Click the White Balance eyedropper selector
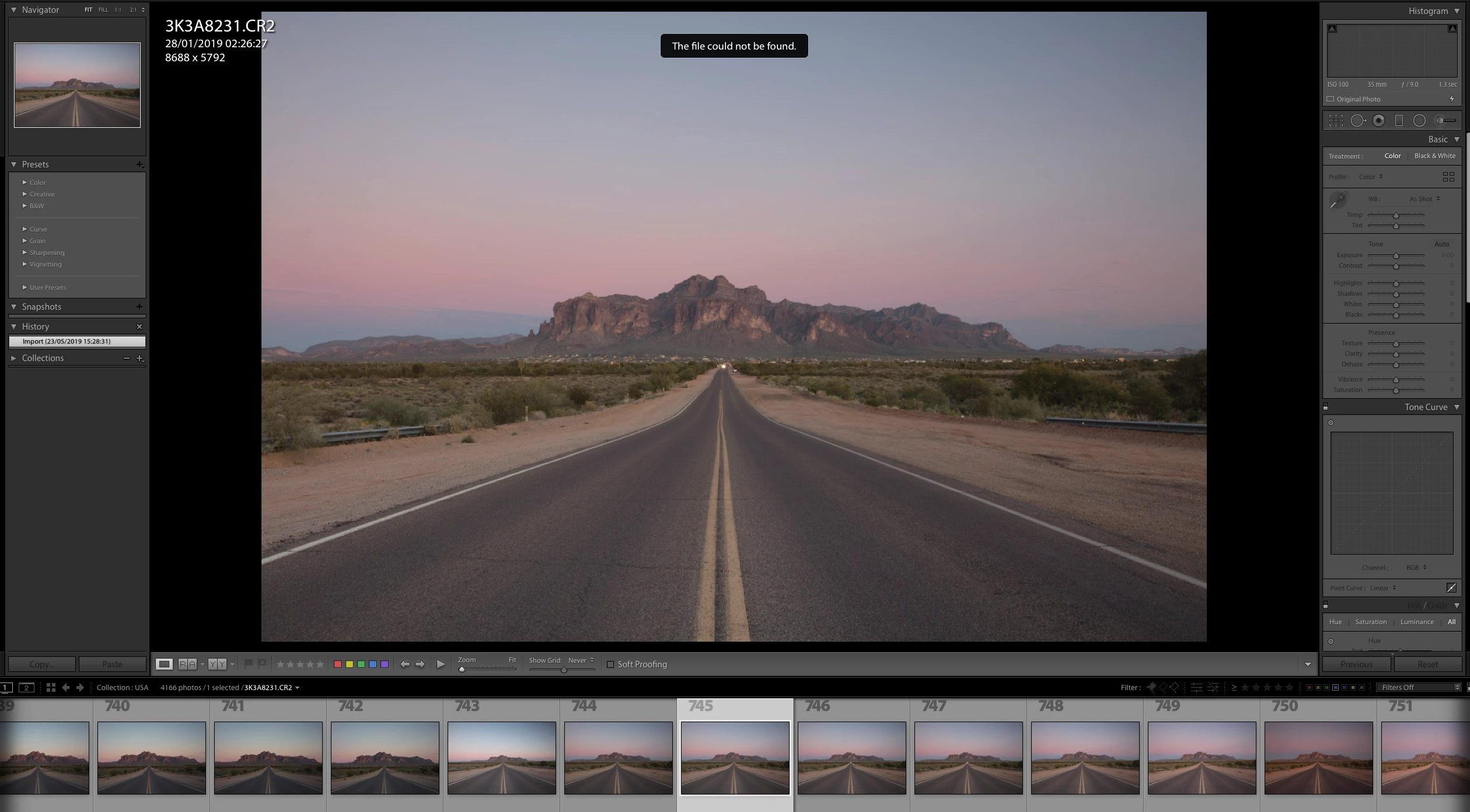The height and width of the screenshot is (812, 1470). tap(1338, 200)
